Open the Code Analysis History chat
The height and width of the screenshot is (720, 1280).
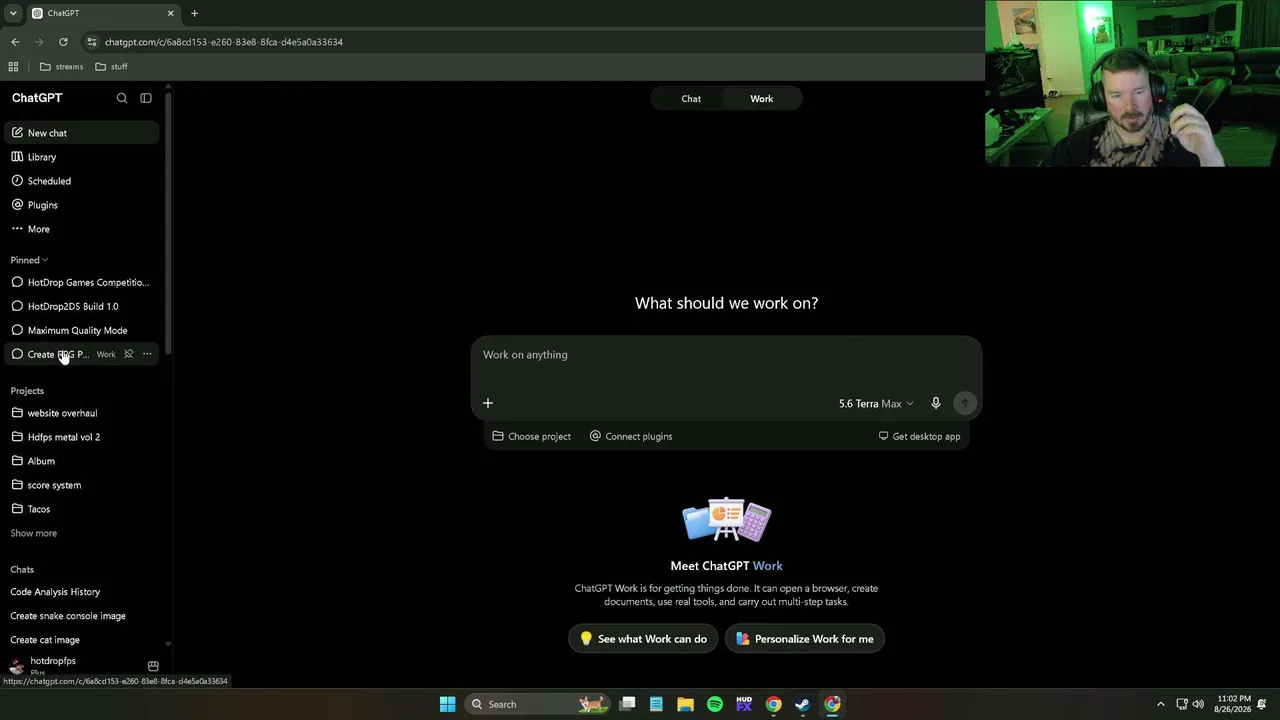tap(80, 592)
